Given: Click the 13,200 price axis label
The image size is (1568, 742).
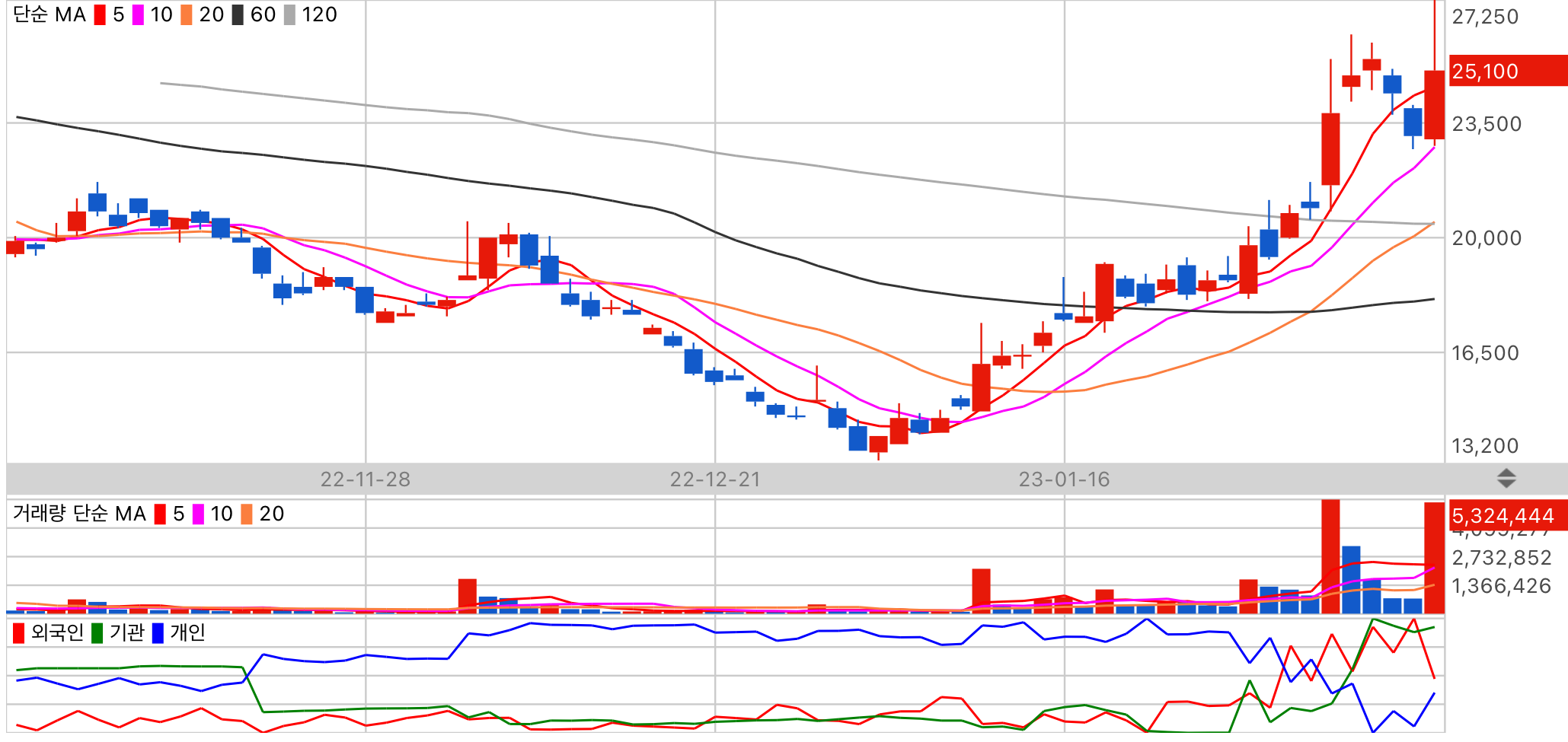Looking at the screenshot, I should click(x=1485, y=446).
